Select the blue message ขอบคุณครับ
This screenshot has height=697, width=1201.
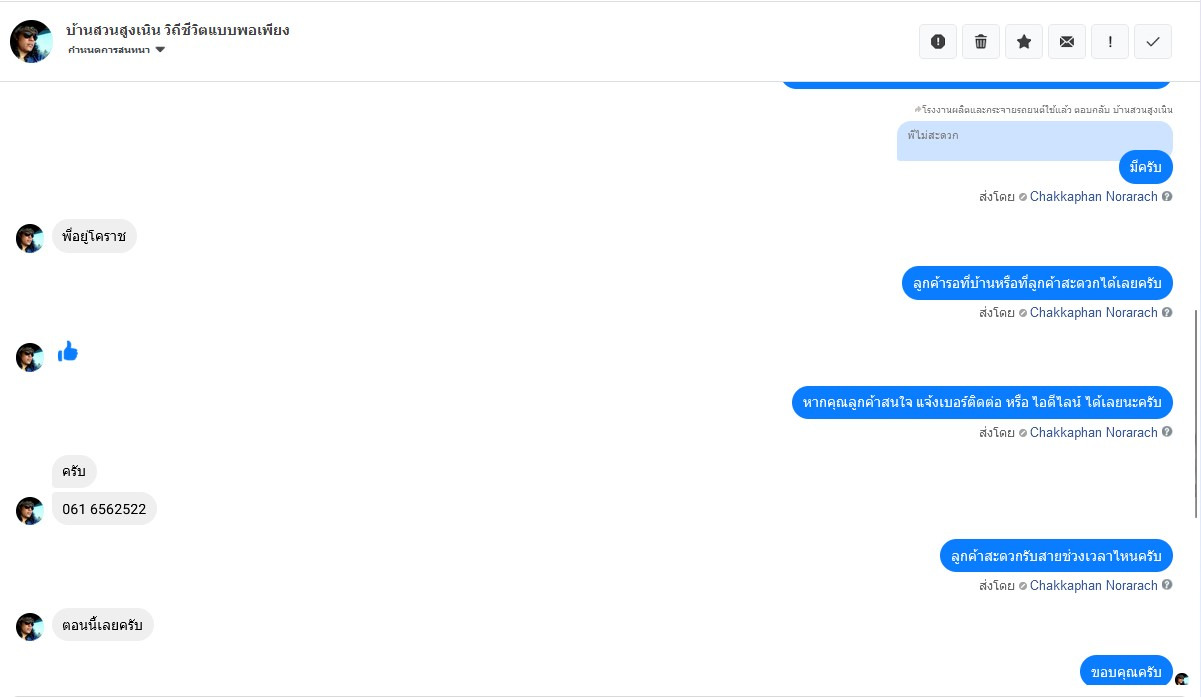click(x=1126, y=671)
